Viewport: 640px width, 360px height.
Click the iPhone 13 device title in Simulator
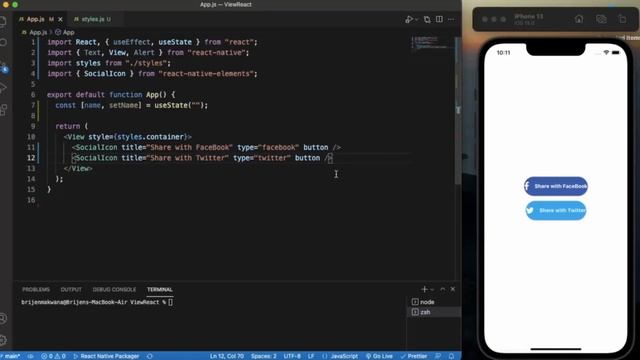click(528, 17)
